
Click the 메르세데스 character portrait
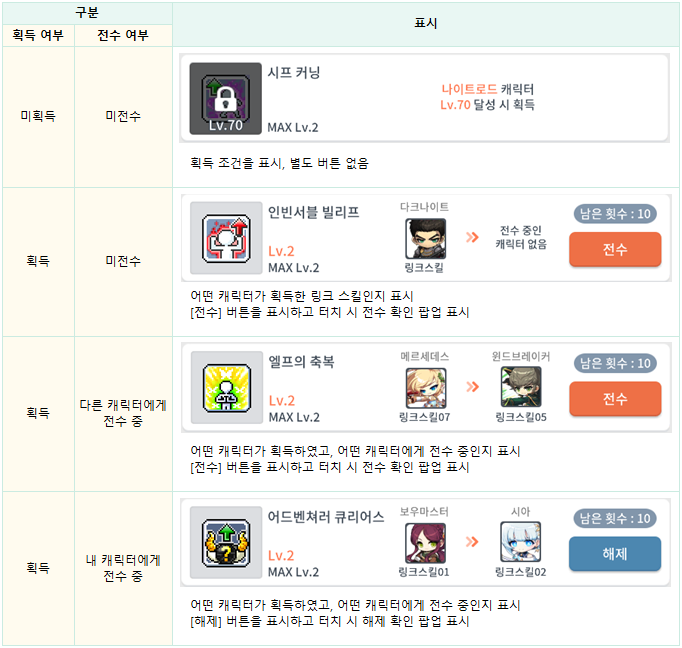click(x=426, y=388)
